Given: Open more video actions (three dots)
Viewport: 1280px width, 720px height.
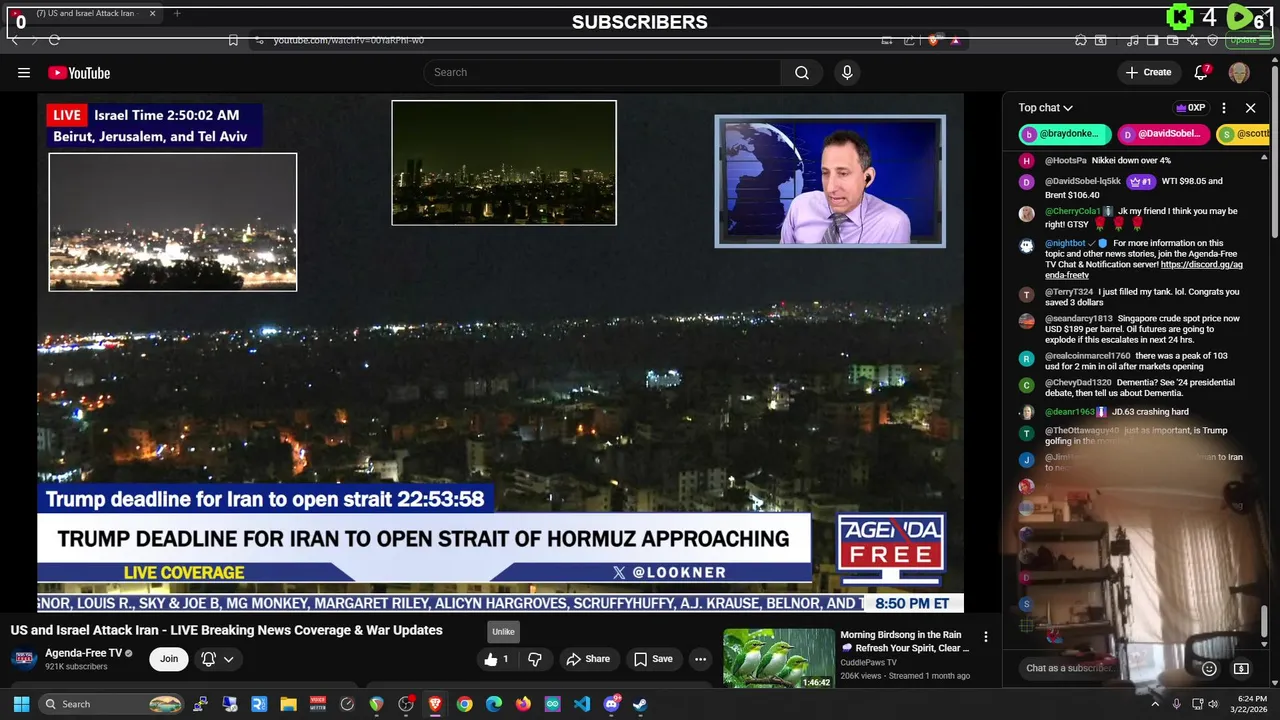Looking at the screenshot, I should click(x=700, y=659).
